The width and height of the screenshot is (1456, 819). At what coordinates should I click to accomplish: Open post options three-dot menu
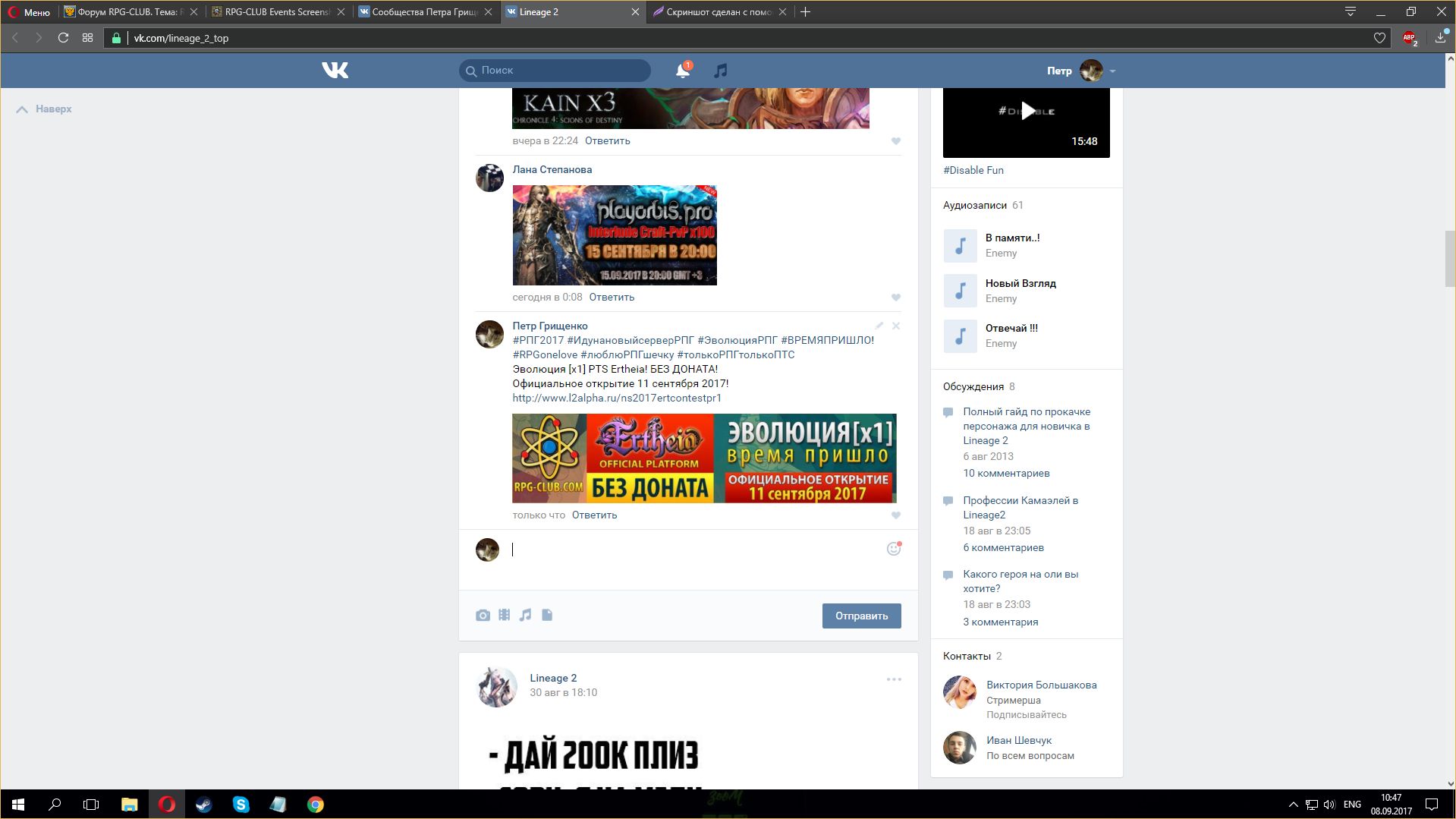[894, 679]
